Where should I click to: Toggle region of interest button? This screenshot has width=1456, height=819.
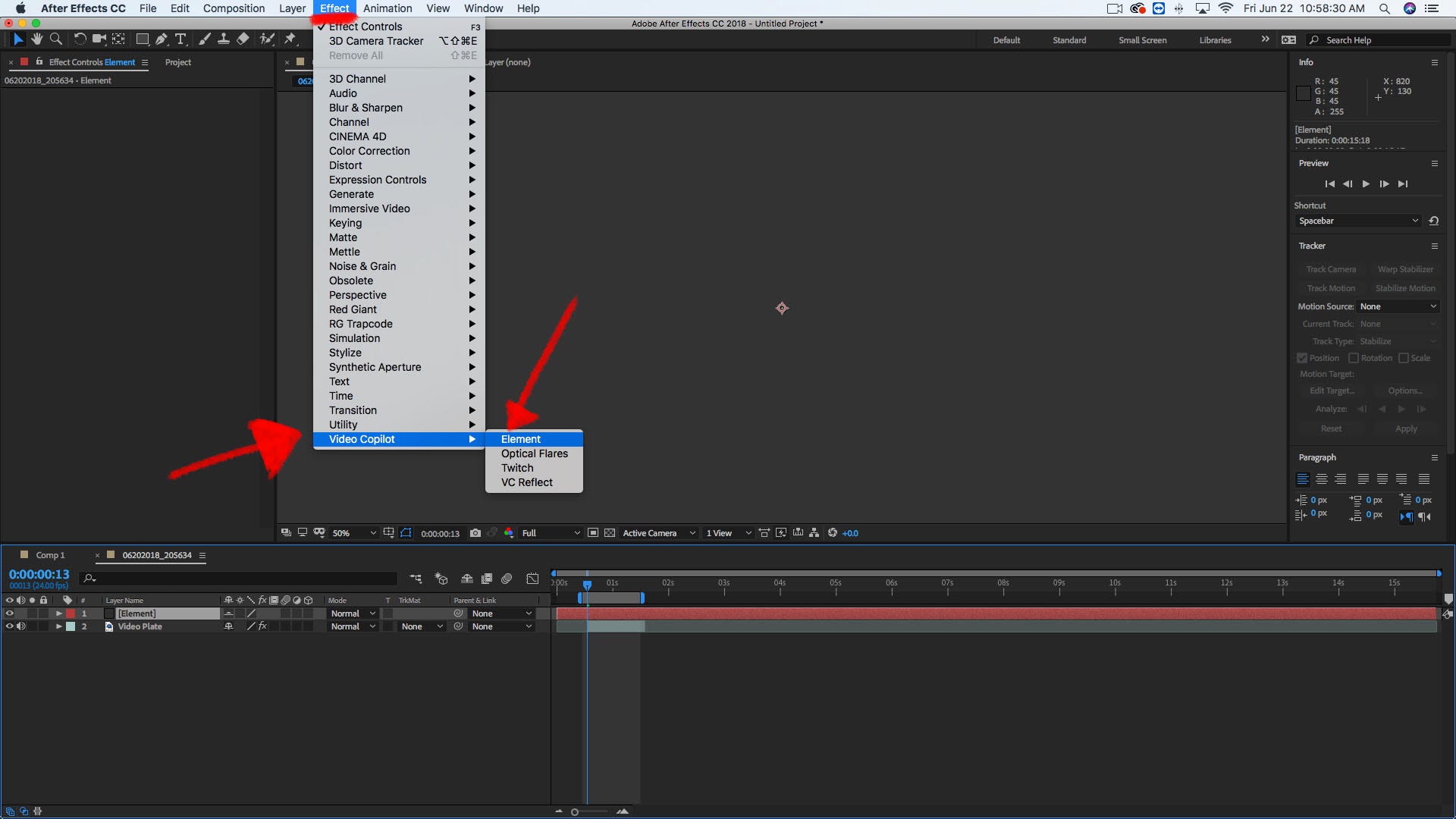592,533
